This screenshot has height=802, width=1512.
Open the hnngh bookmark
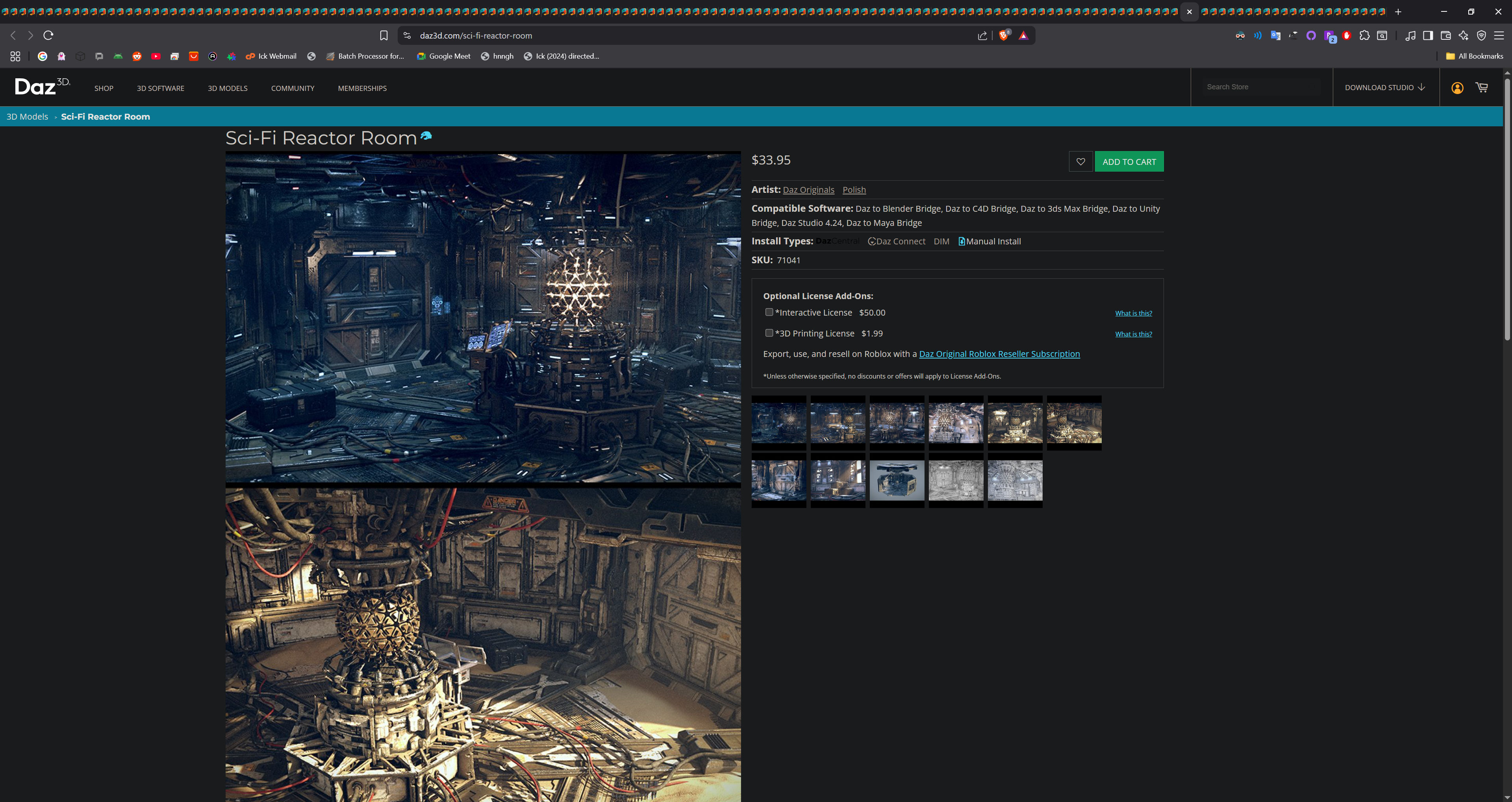pos(497,56)
